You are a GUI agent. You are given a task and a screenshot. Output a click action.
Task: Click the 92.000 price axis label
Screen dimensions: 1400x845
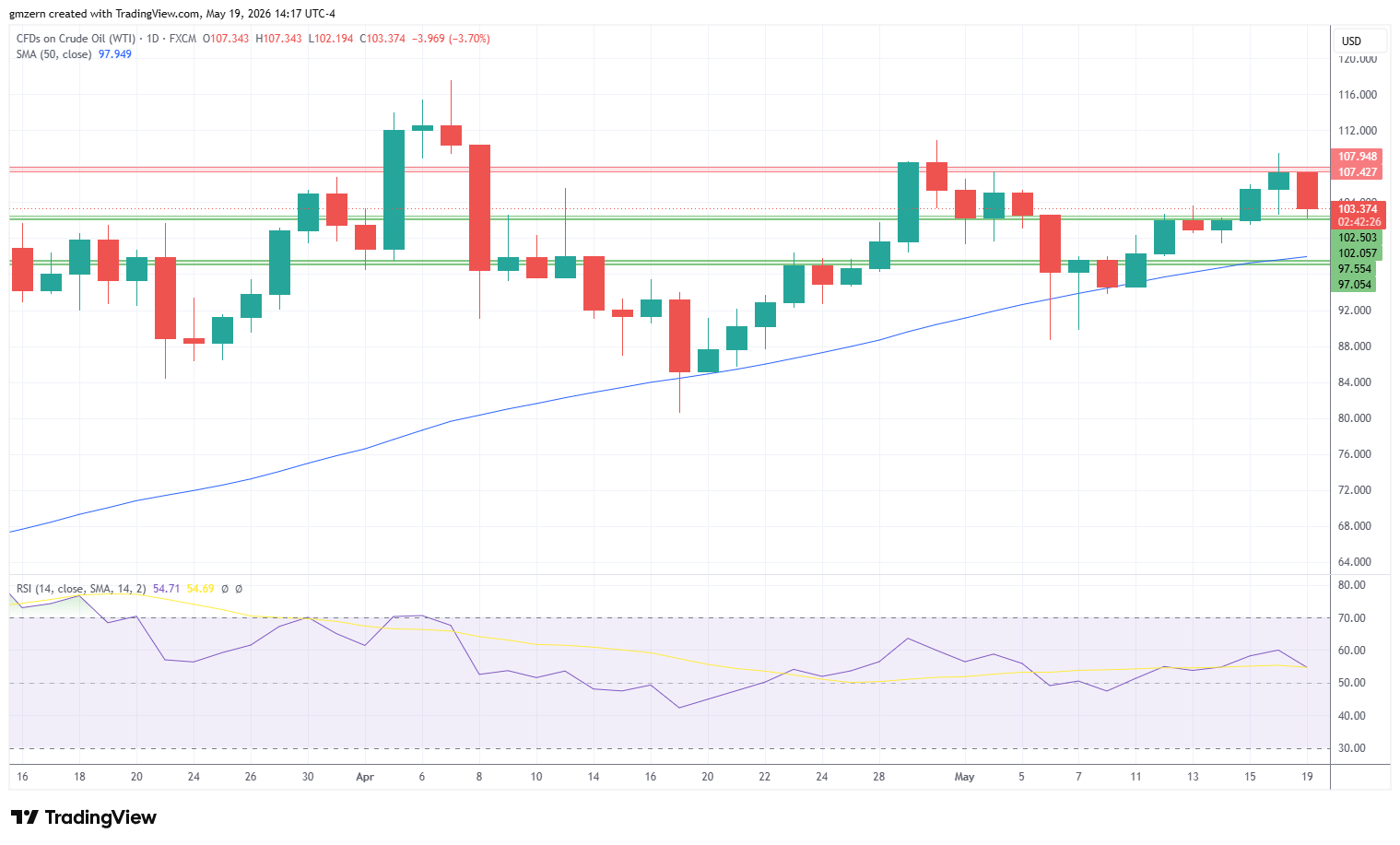pyautogui.click(x=1355, y=311)
